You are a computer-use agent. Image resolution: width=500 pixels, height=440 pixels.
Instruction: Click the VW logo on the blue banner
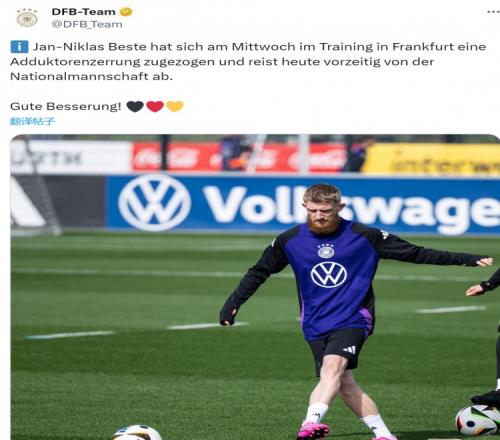(x=154, y=203)
